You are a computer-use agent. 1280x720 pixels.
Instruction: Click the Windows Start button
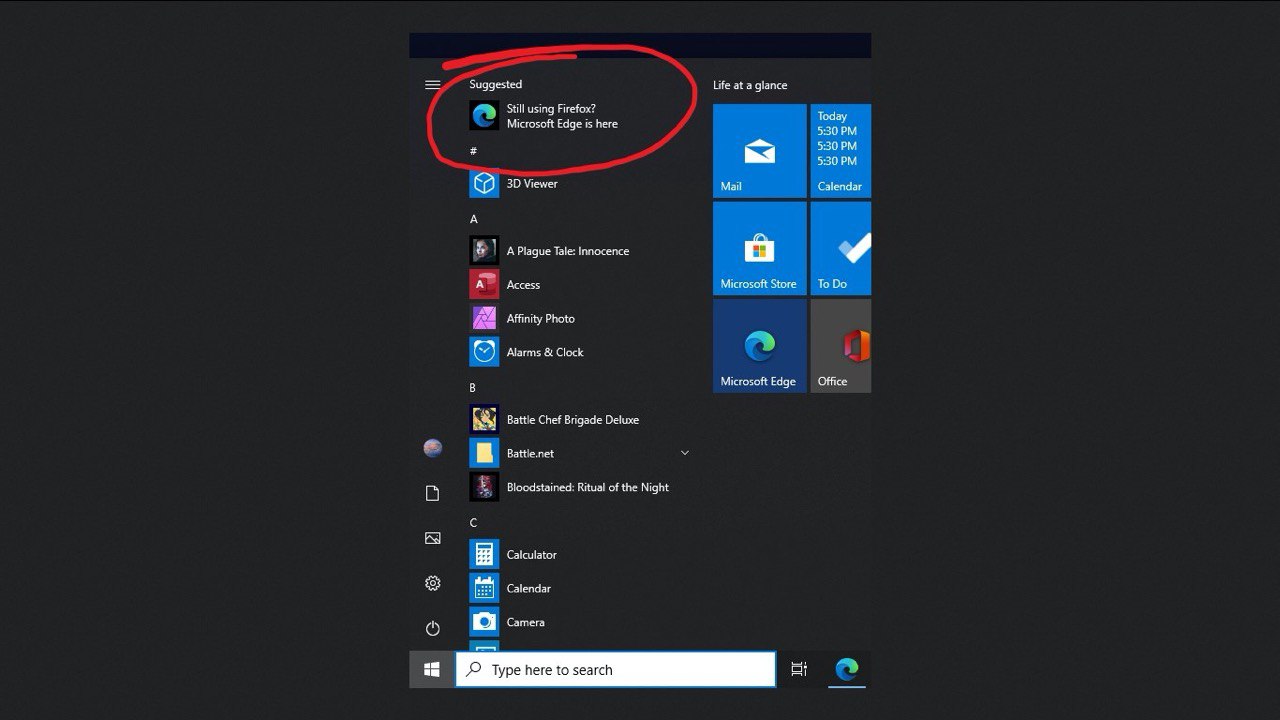(432, 670)
